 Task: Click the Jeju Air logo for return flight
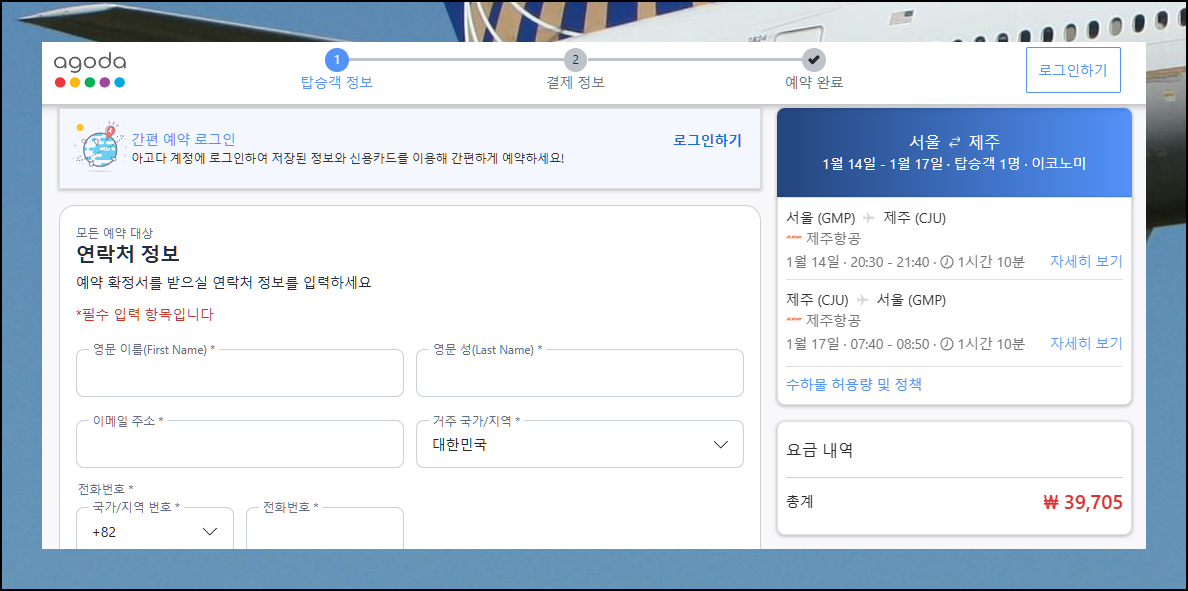click(x=795, y=320)
